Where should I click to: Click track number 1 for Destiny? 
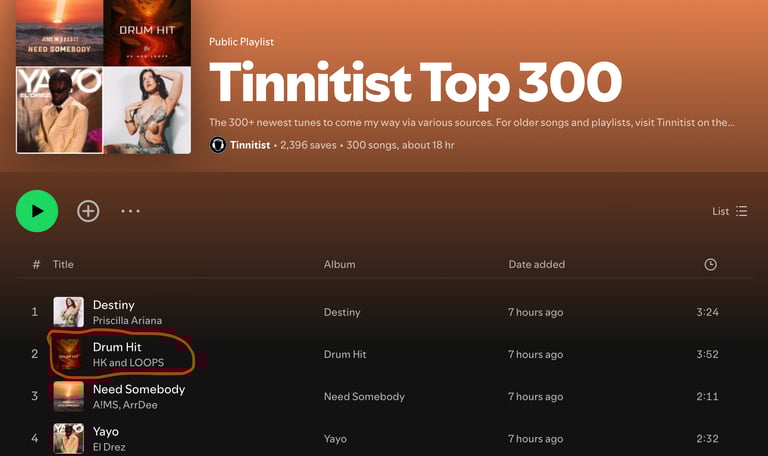35,312
